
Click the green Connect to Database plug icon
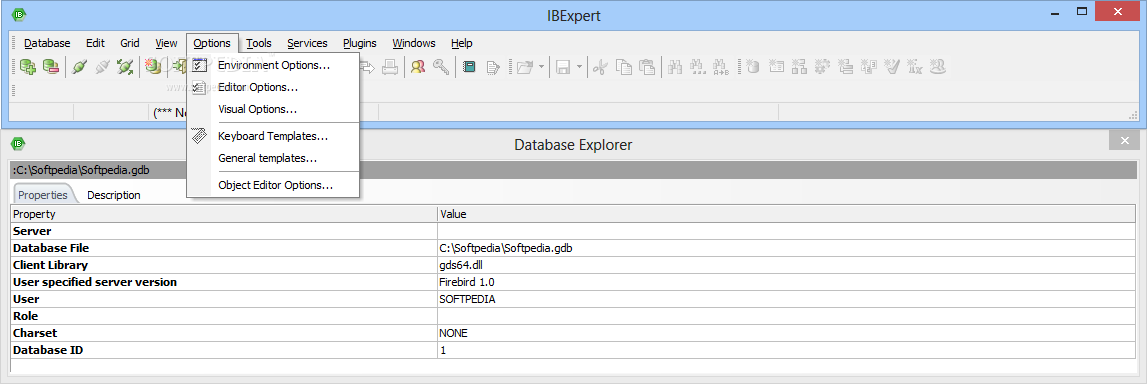80,67
